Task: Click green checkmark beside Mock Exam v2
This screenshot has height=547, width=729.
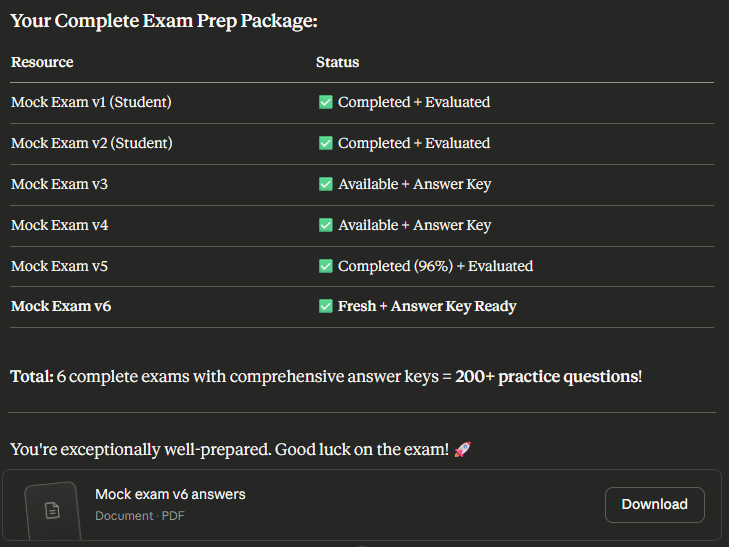Action: (325, 143)
